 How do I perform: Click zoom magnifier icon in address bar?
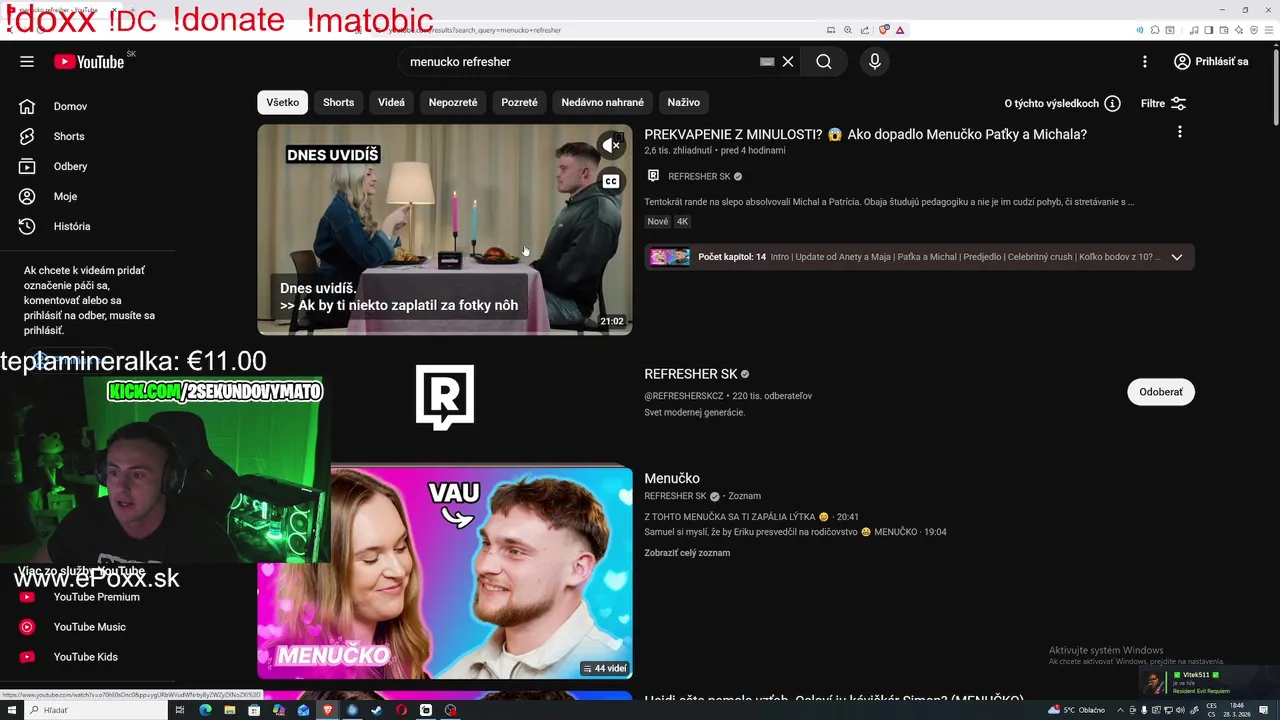848,30
